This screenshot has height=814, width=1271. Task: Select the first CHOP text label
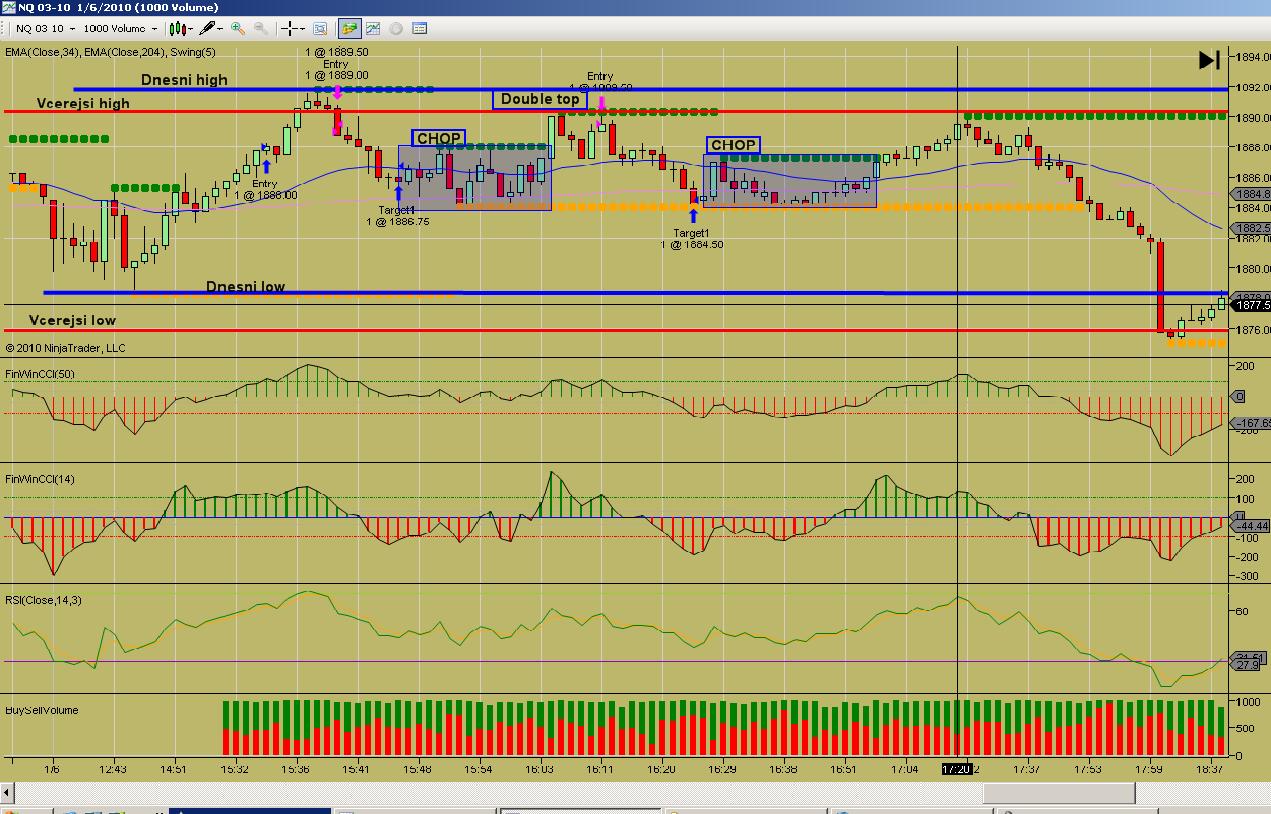(438, 138)
